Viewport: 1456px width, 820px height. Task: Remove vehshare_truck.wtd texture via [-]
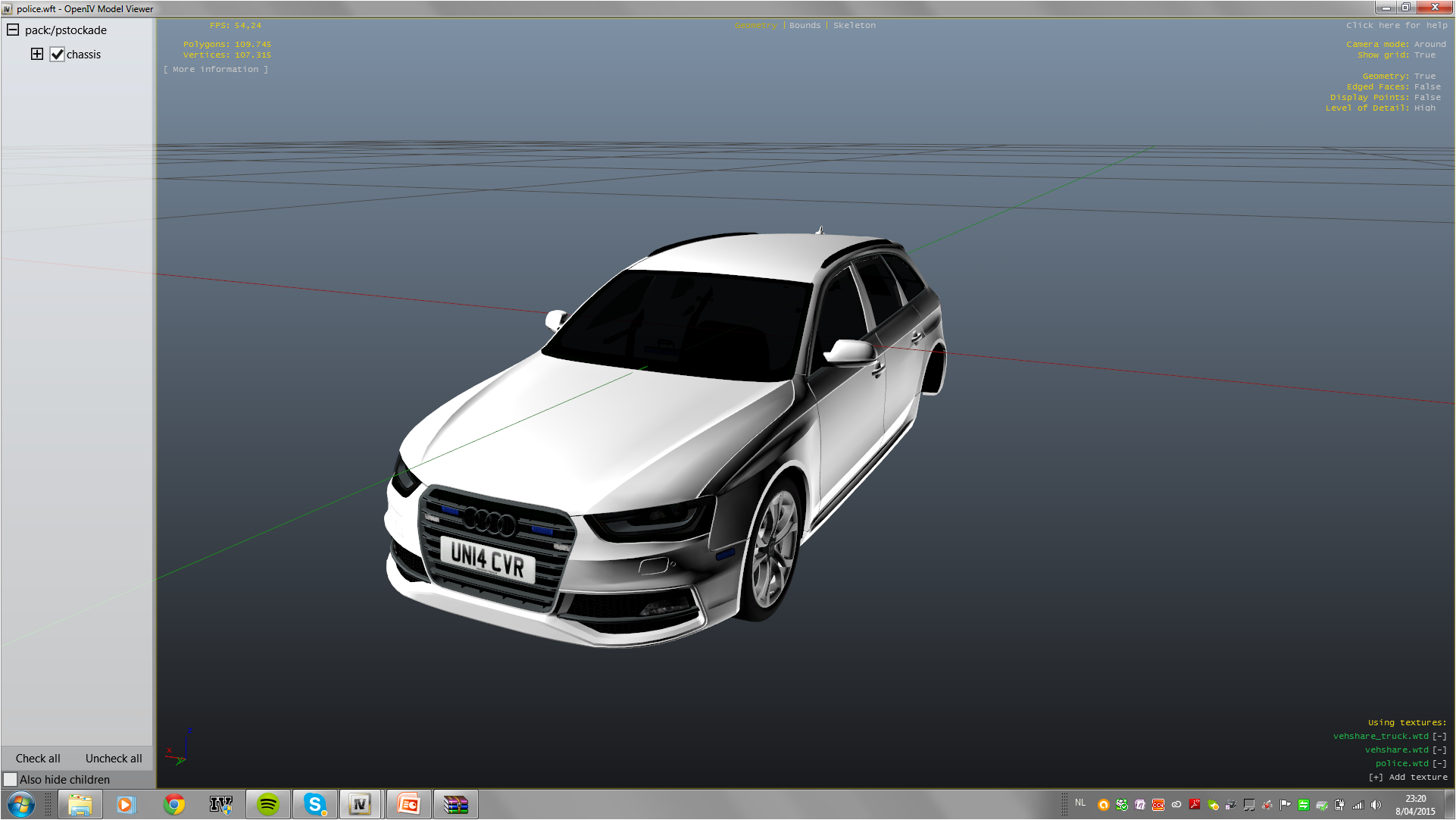coord(1439,736)
